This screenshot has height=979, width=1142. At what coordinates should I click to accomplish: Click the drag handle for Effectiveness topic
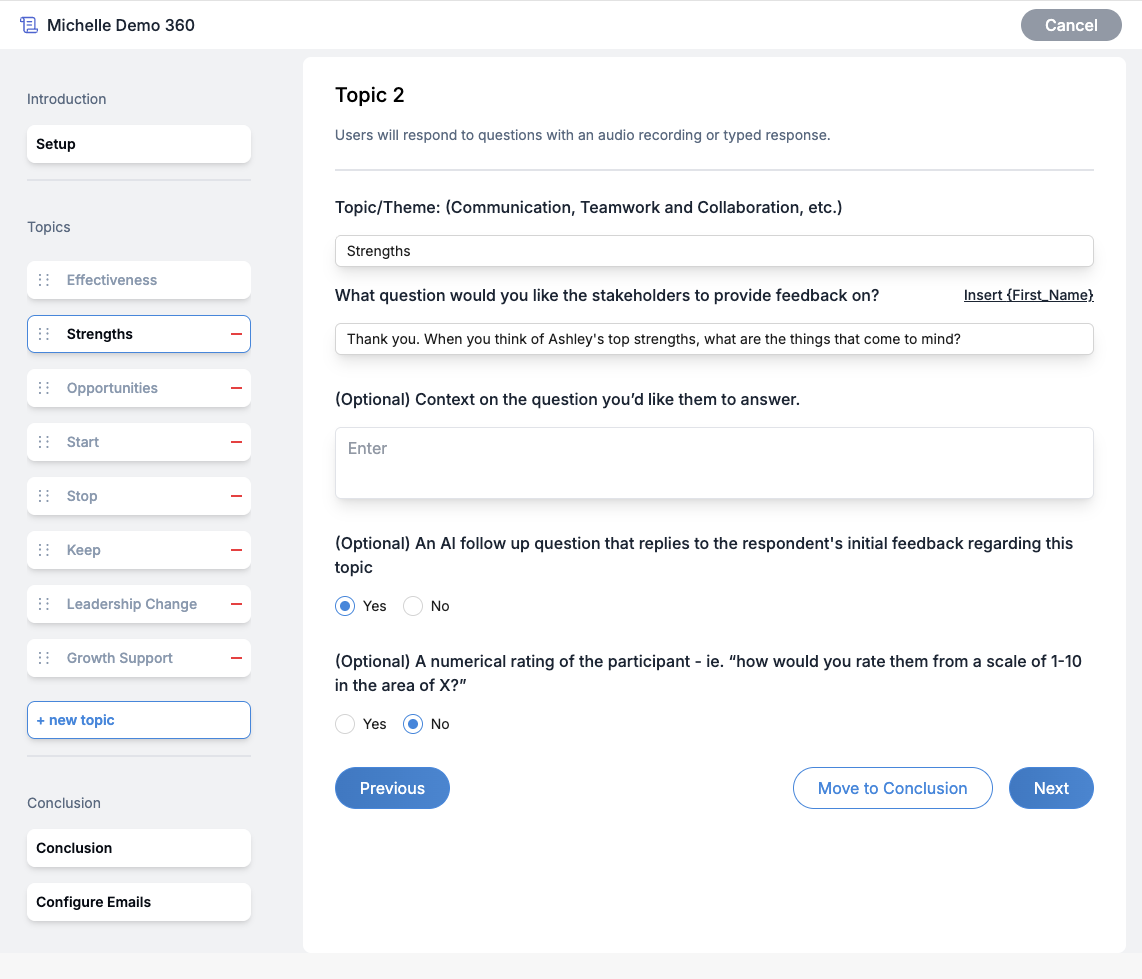(x=43, y=280)
